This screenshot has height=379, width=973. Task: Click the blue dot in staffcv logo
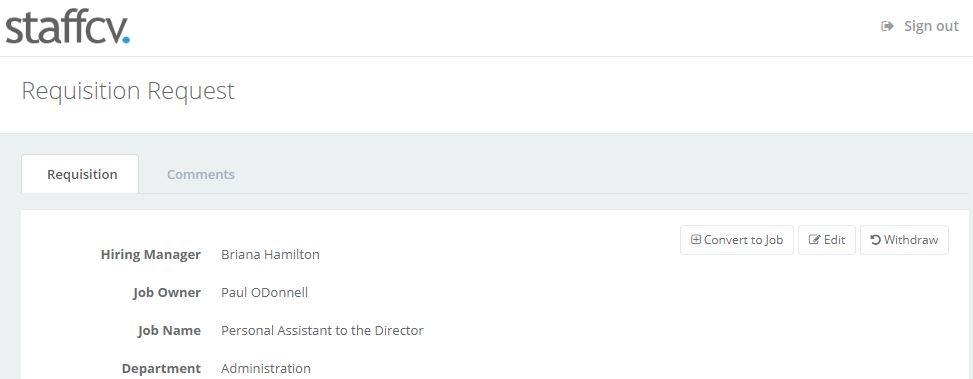pos(126,40)
